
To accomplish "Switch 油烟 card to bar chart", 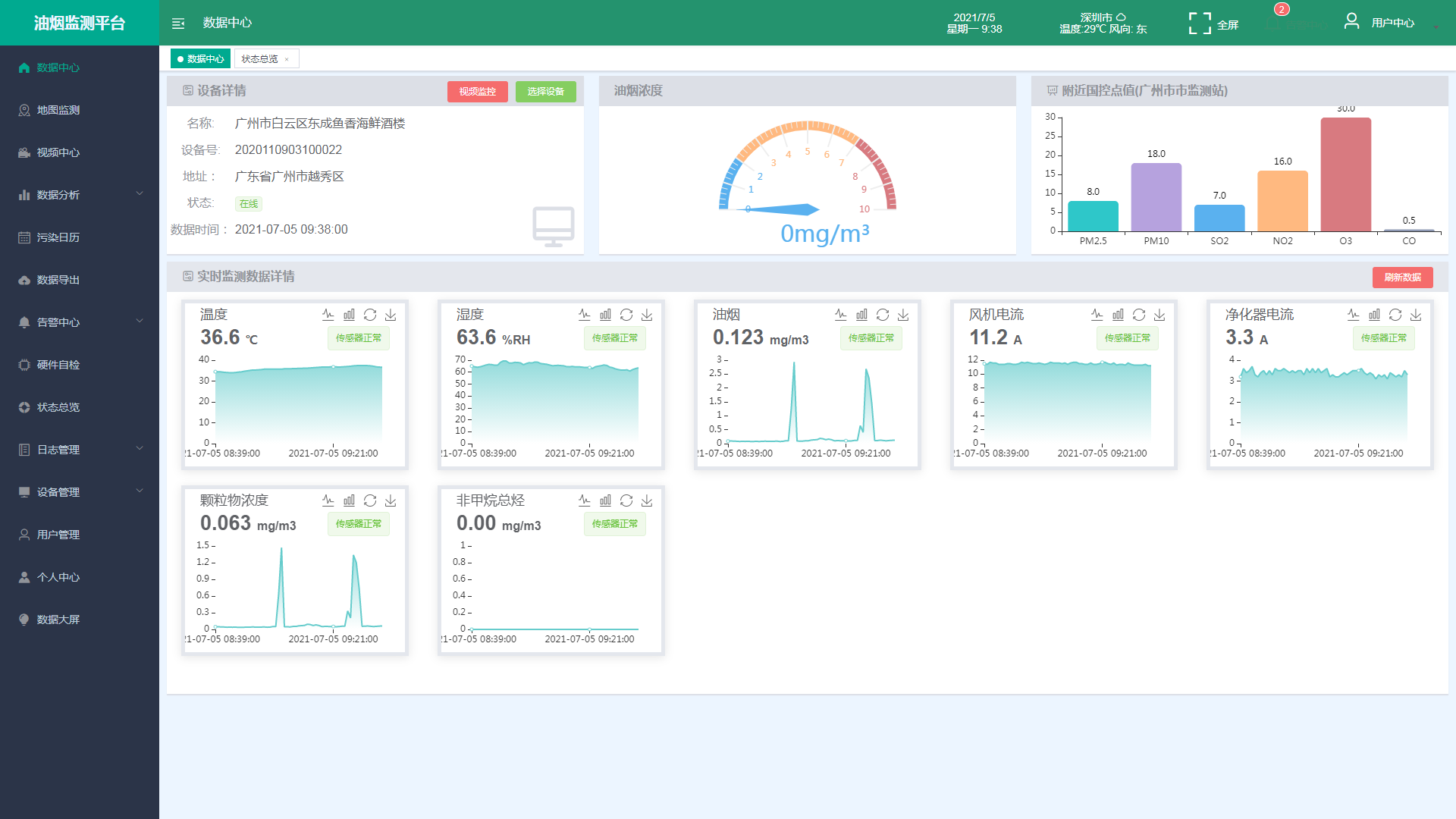I will [861, 314].
